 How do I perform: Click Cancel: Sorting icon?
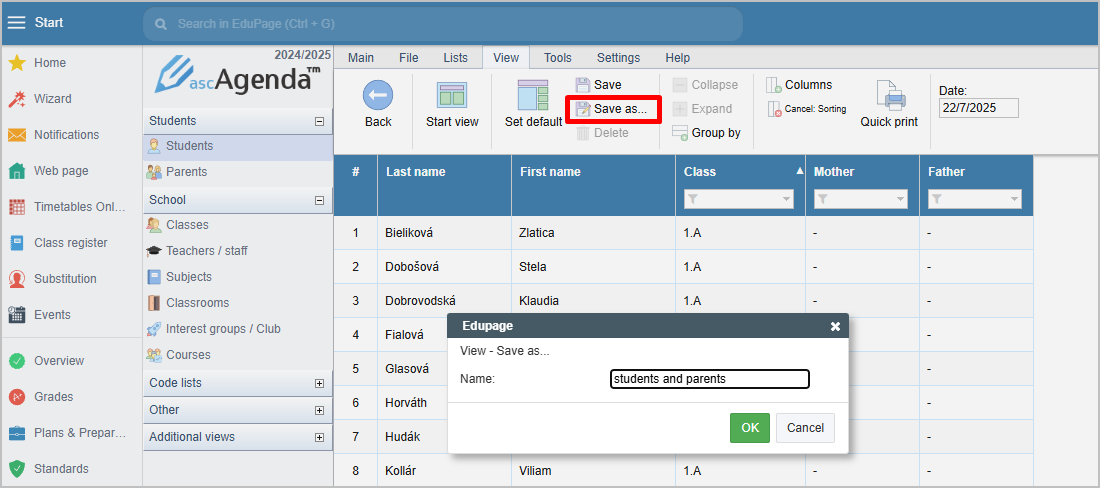point(773,109)
